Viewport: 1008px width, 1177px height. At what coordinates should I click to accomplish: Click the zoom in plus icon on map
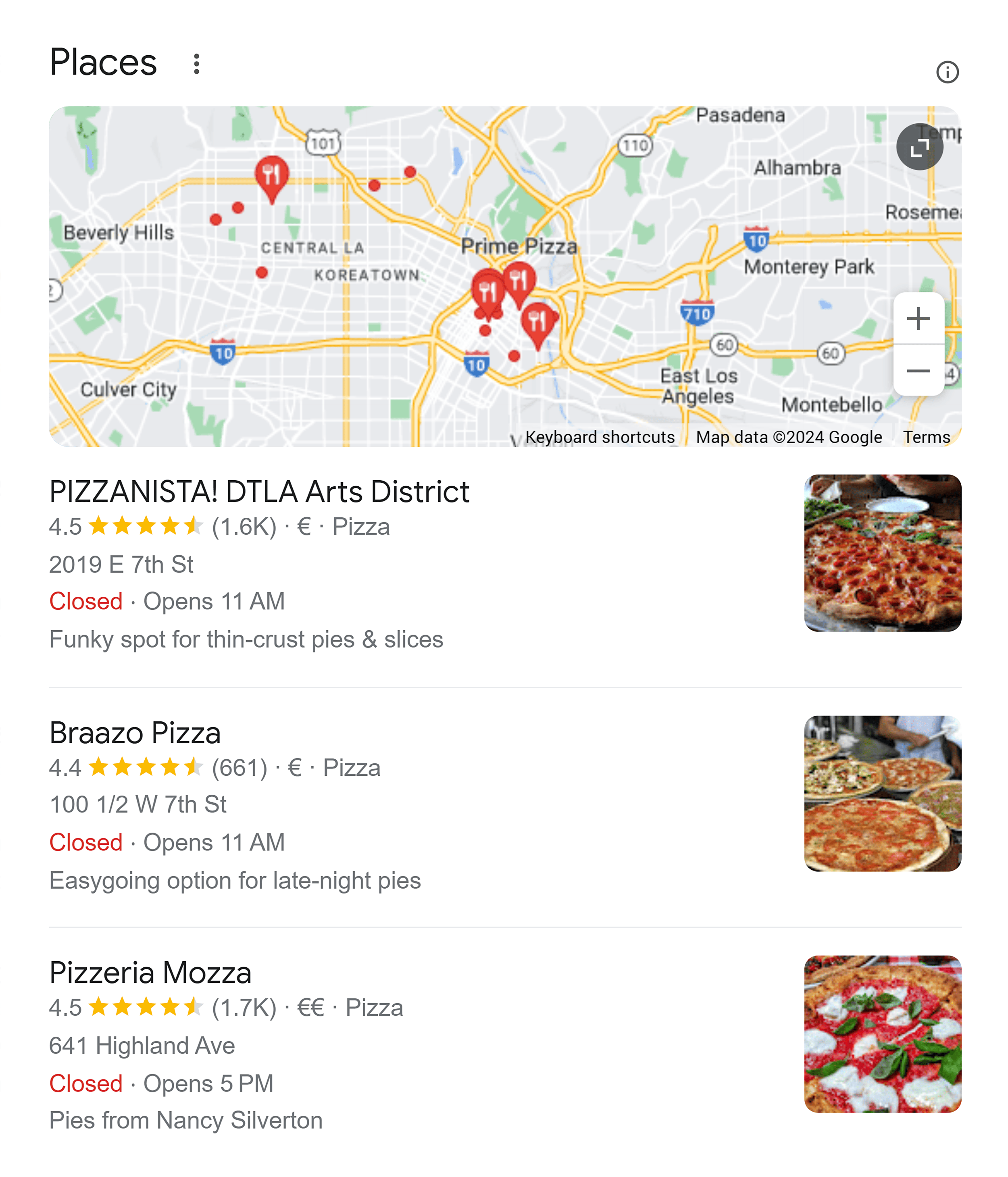(x=919, y=318)
